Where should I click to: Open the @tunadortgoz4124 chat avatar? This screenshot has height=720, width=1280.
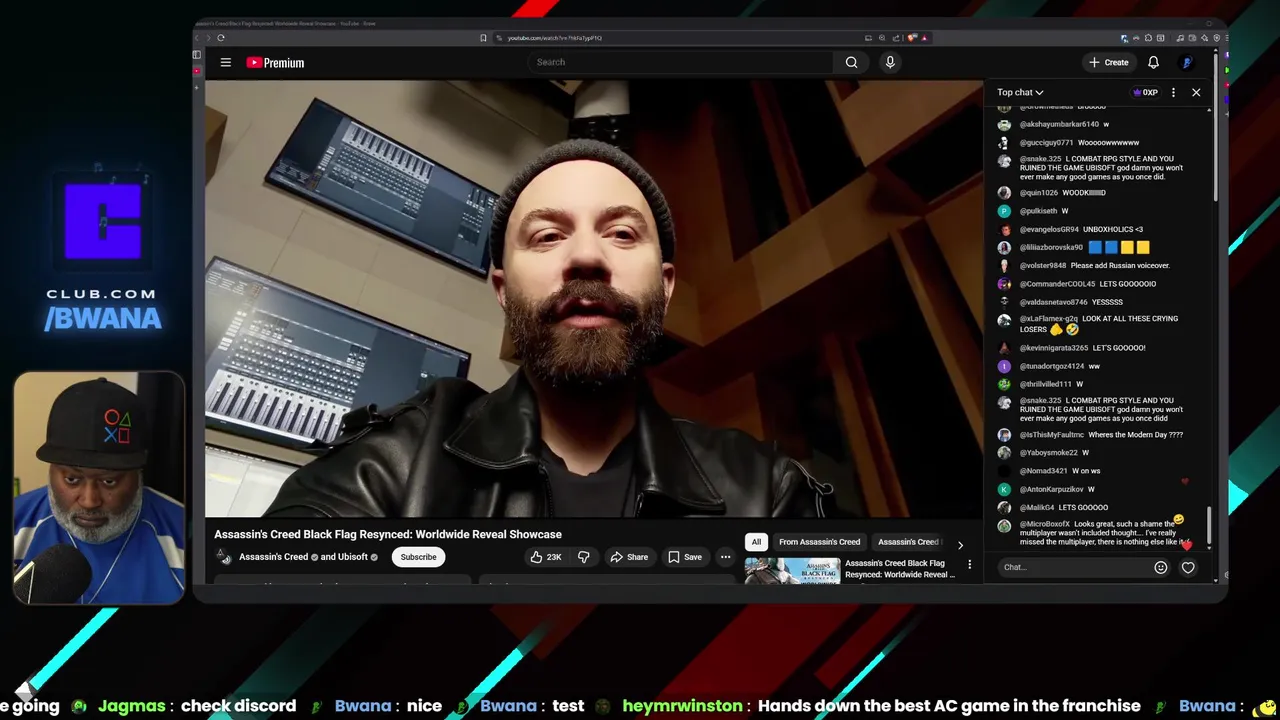1004,366
